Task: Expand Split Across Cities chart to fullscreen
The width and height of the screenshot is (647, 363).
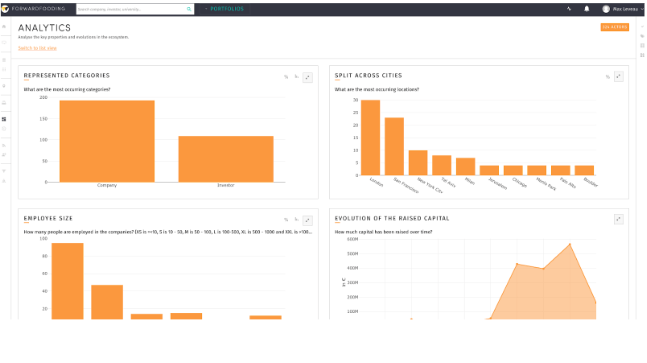Action: tap(619, 77)
